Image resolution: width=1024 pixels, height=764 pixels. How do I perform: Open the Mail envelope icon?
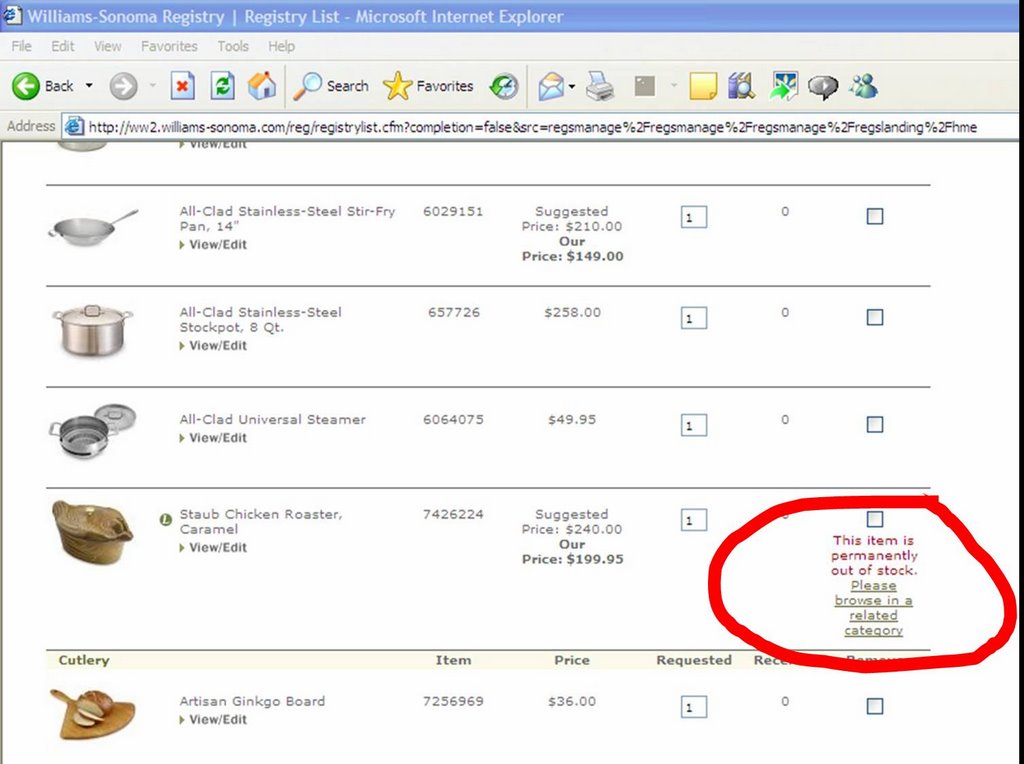pyautogui.click(x=551, y=86)
